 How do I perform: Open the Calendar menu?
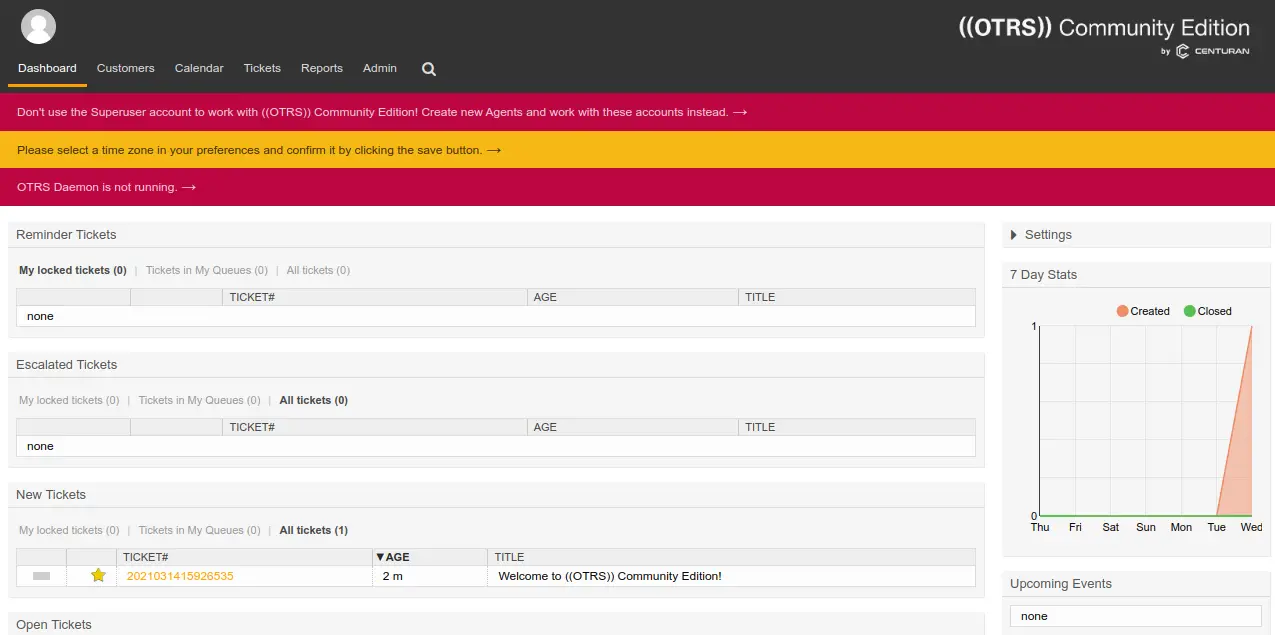pos(199,68)
